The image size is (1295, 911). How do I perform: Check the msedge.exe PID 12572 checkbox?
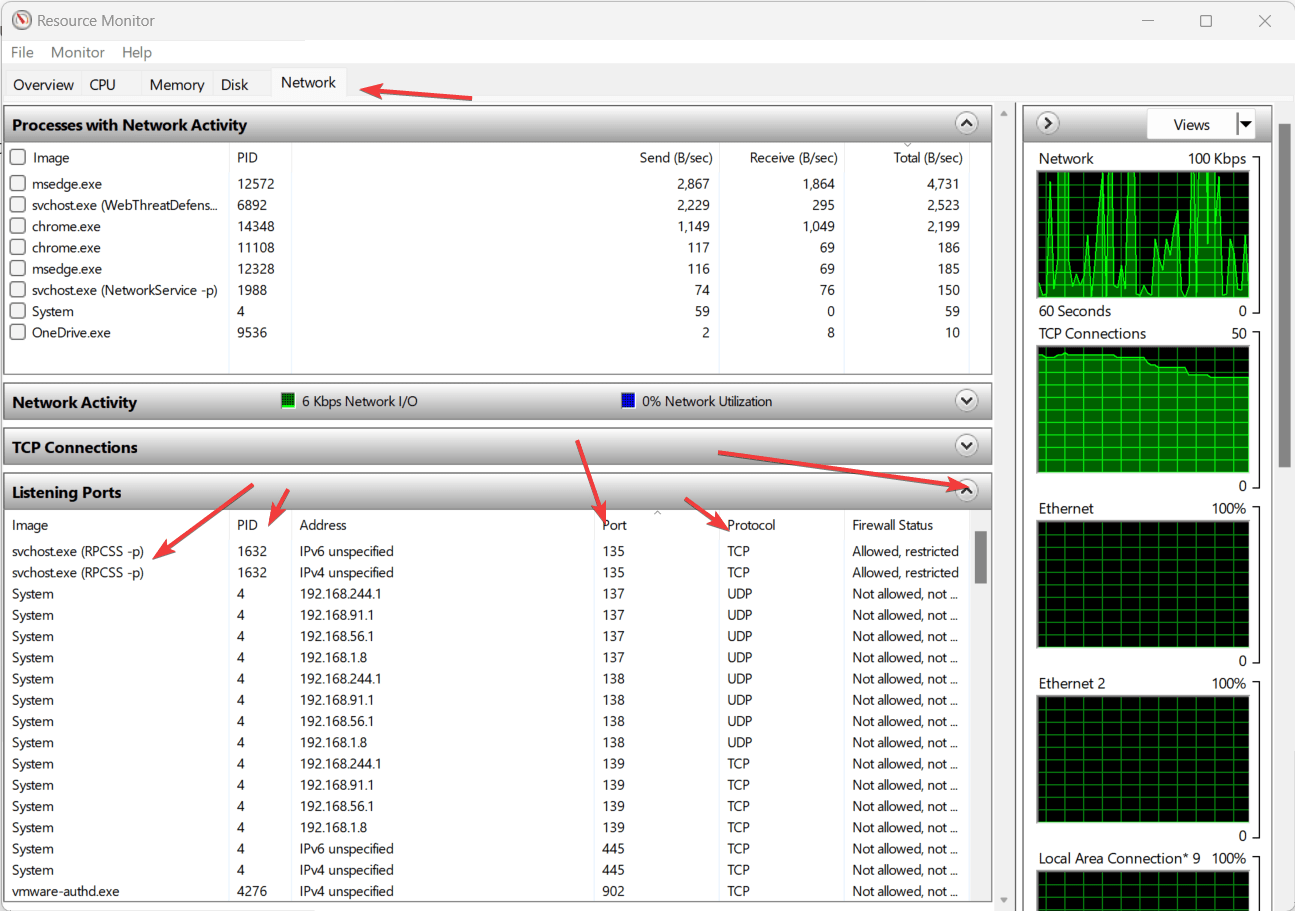coord(18,184)
